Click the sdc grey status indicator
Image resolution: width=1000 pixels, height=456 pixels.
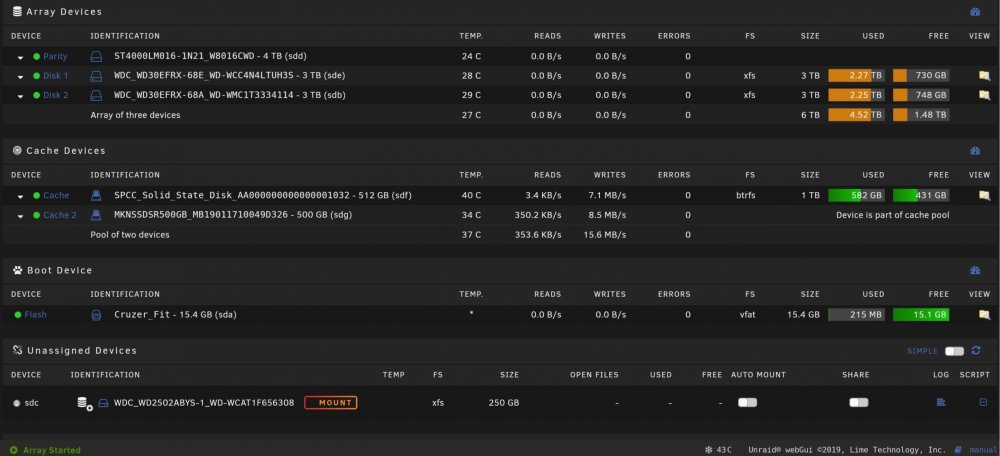tap(17, 403)
